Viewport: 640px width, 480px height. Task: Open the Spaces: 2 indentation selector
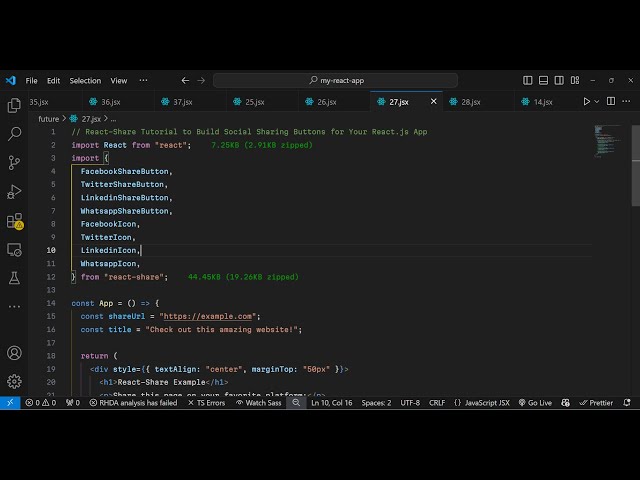(376, 403)
